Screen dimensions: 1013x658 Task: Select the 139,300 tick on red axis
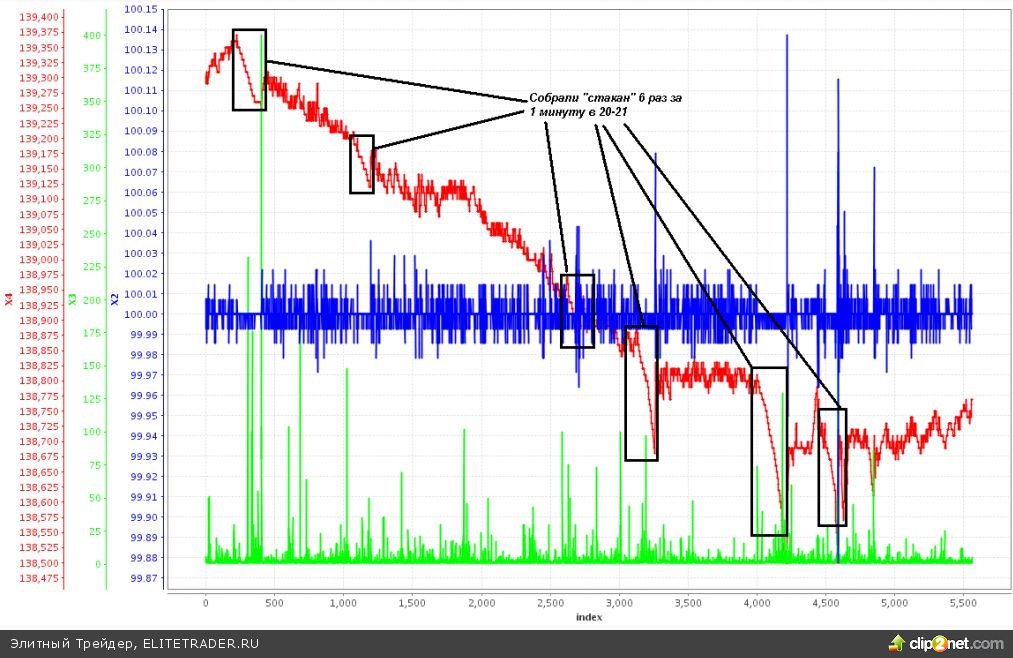[x=39, y=77]
